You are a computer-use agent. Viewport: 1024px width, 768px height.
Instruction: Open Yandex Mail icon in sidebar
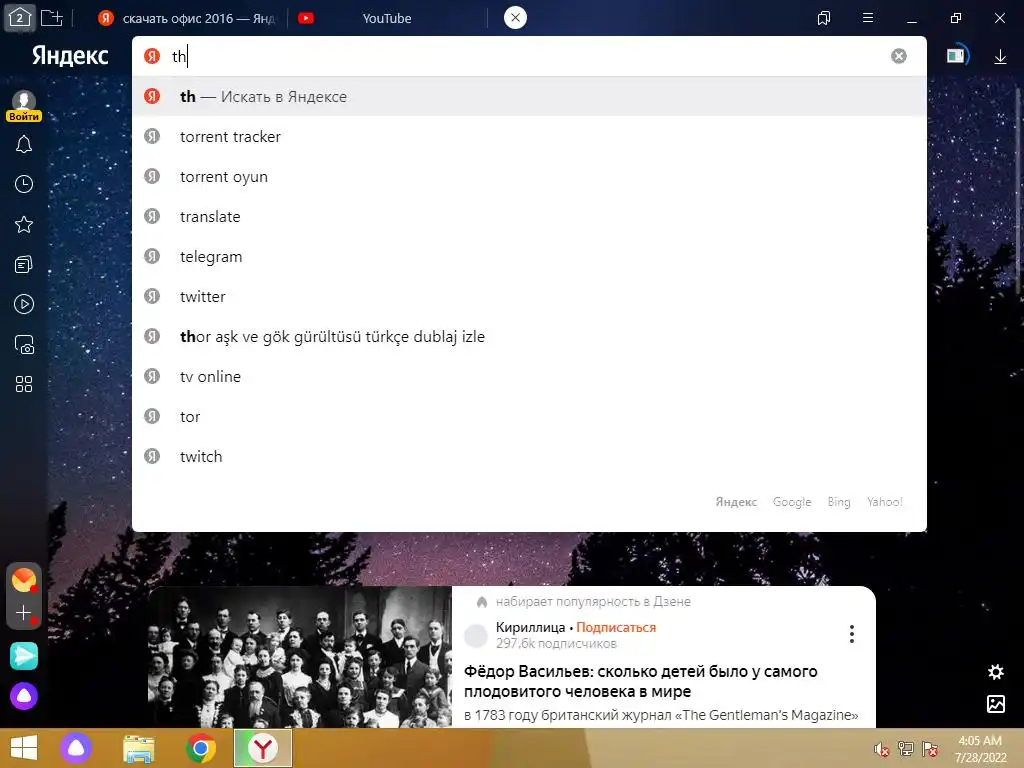click(x=24, y=580)
